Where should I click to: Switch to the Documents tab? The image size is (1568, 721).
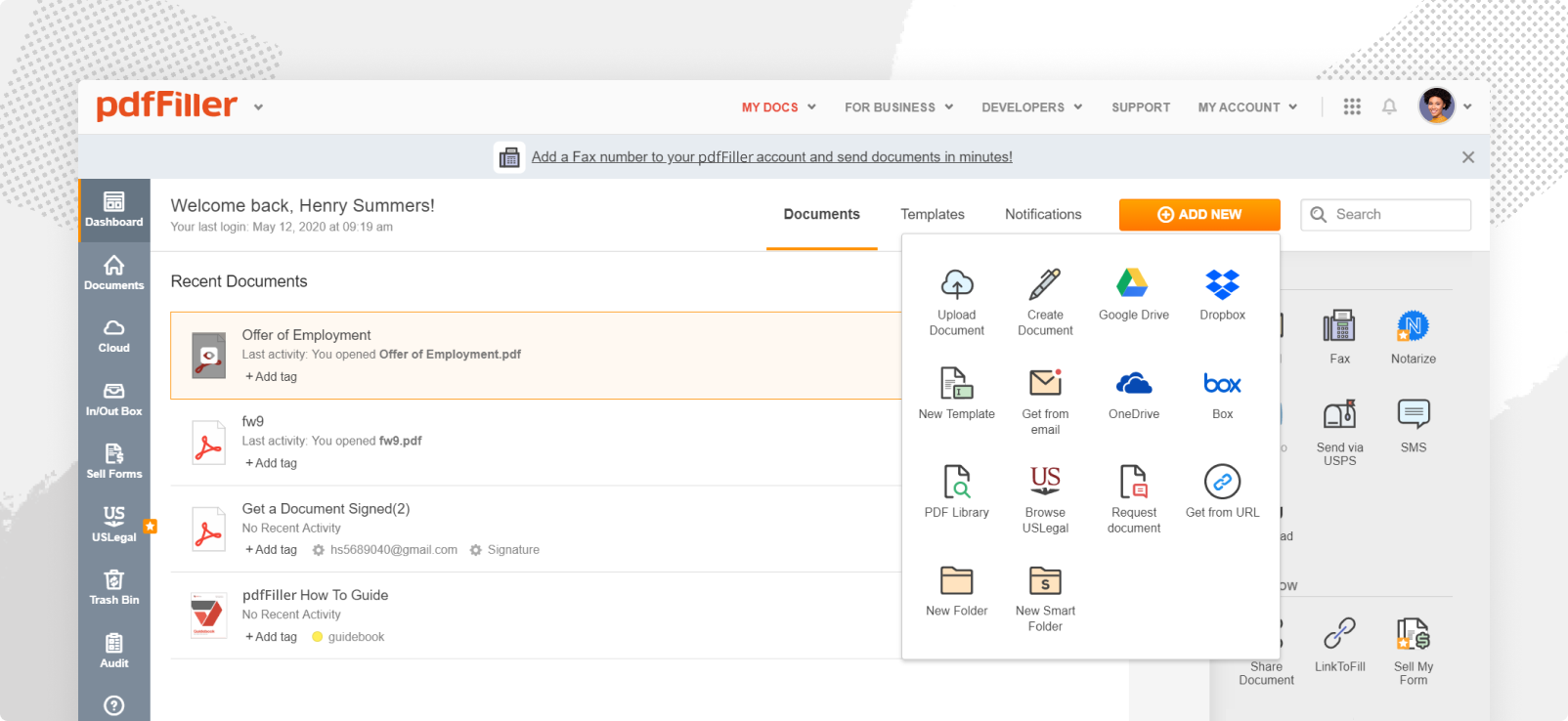tap(822, 214)
